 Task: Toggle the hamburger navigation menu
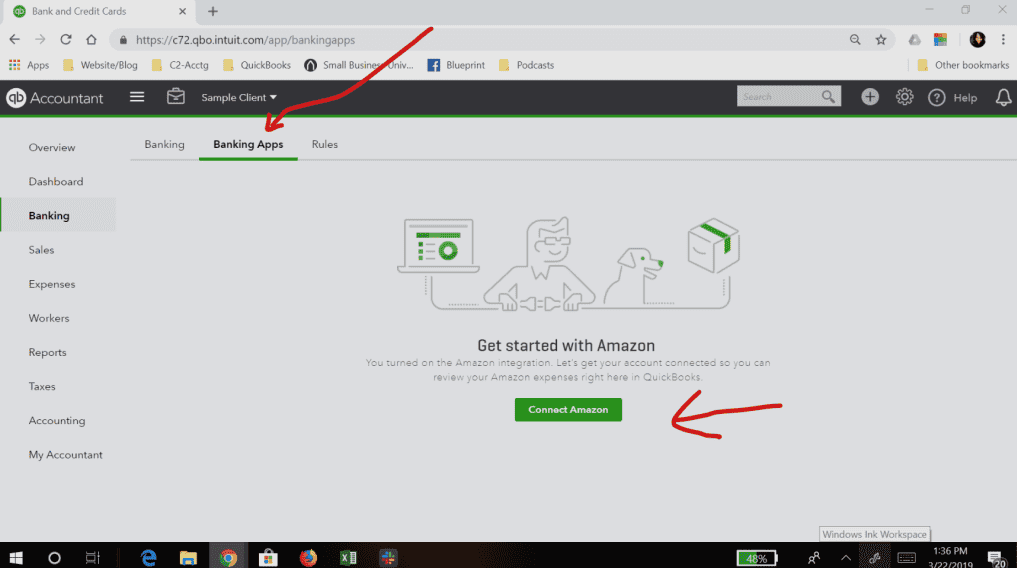pyautogui.click(x=137, y=97)
